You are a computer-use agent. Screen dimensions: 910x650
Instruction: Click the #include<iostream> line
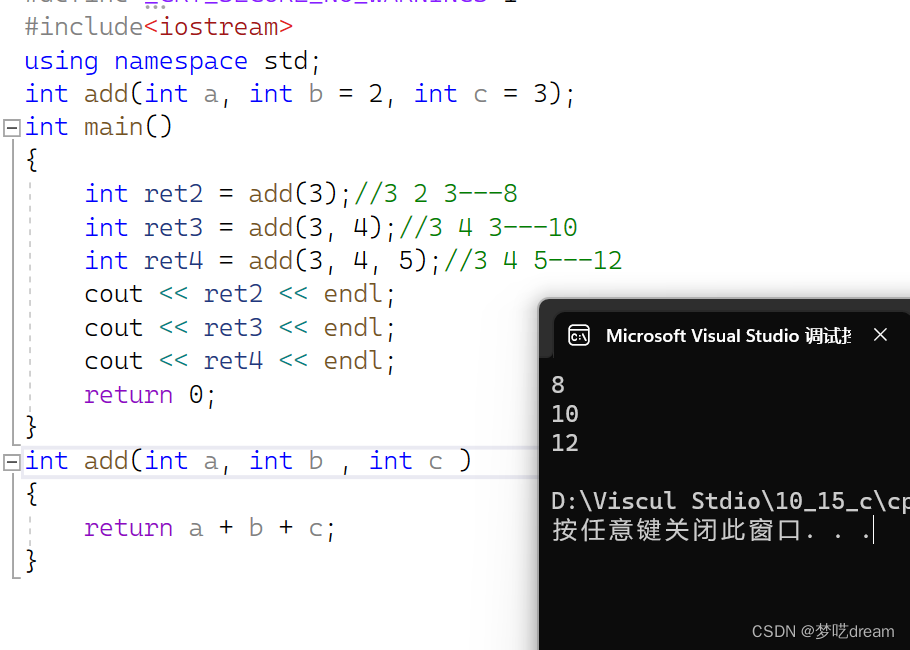158,27
